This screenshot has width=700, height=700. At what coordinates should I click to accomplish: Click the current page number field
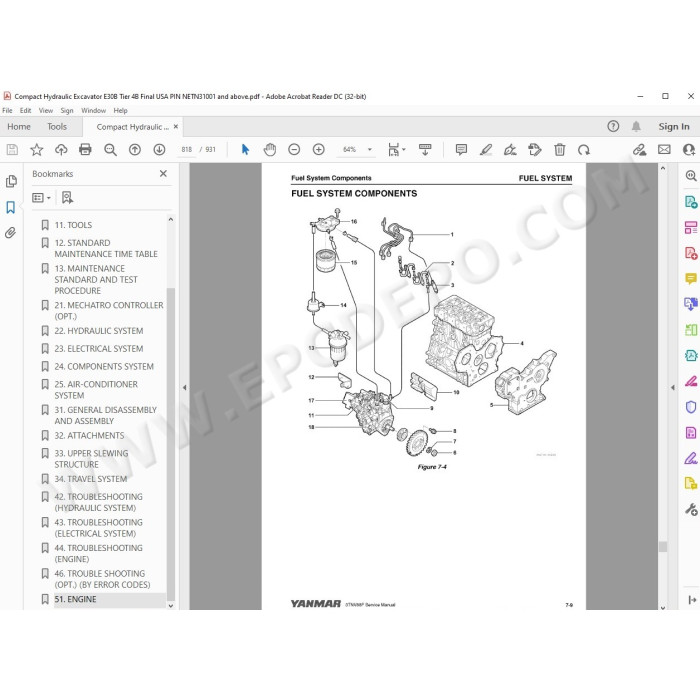(x=187, y=150)
